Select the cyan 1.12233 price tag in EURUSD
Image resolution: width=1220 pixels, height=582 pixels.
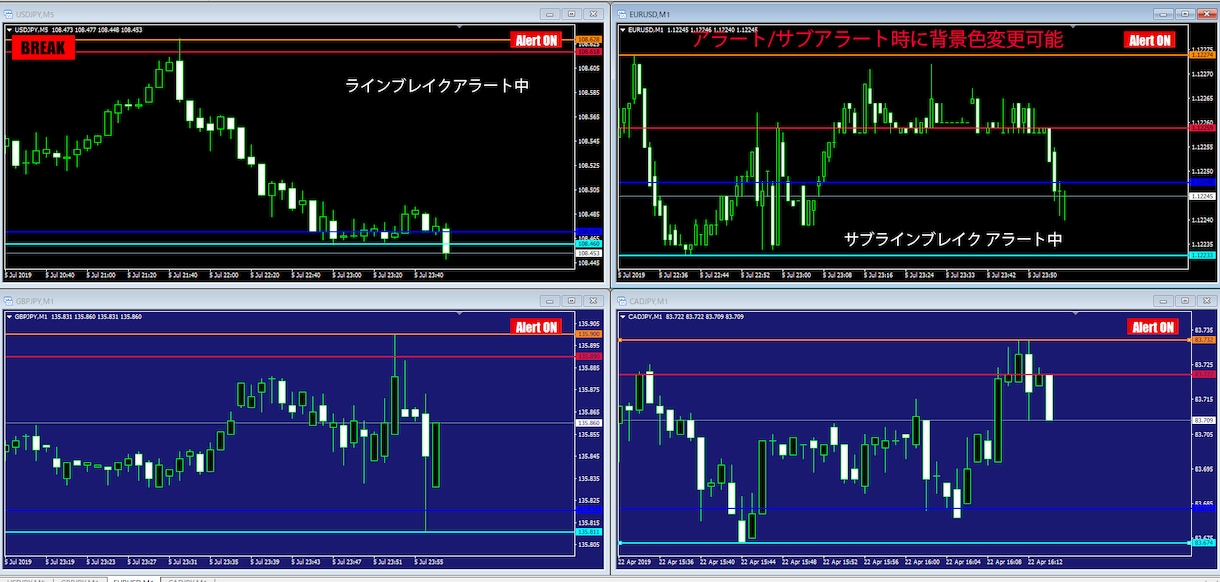[x=1201, y=255]
